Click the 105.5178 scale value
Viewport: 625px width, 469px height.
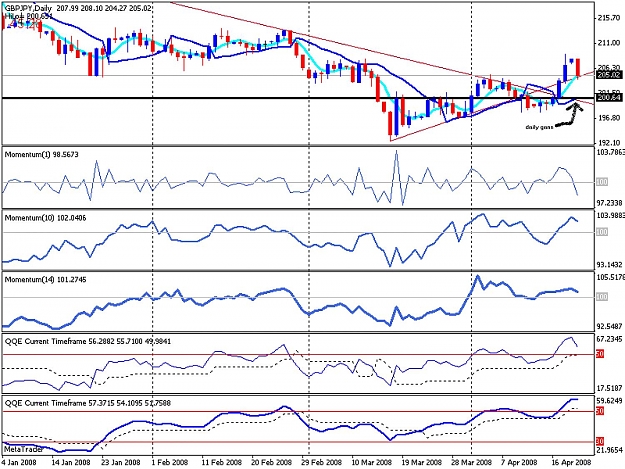[x=610, y=277]
